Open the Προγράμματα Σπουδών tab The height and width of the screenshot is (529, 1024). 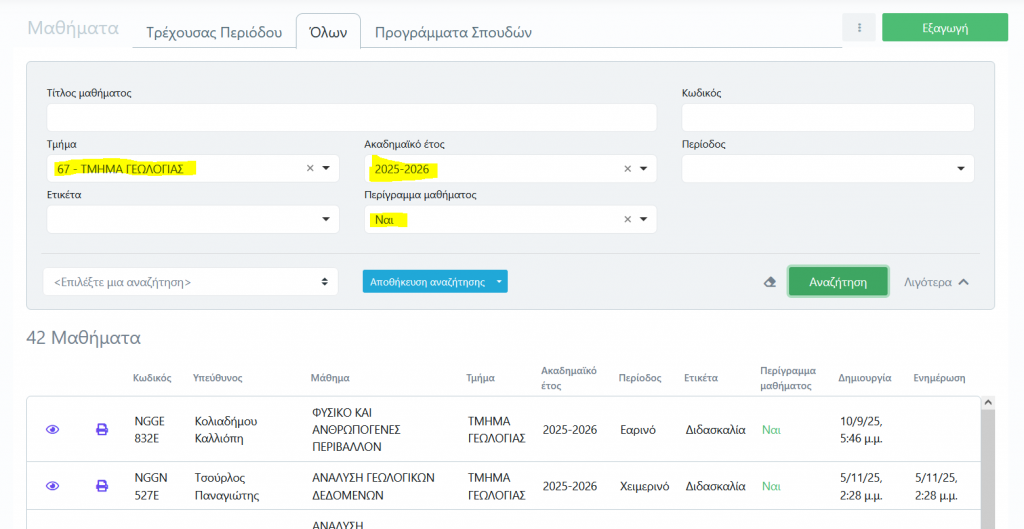453,32
